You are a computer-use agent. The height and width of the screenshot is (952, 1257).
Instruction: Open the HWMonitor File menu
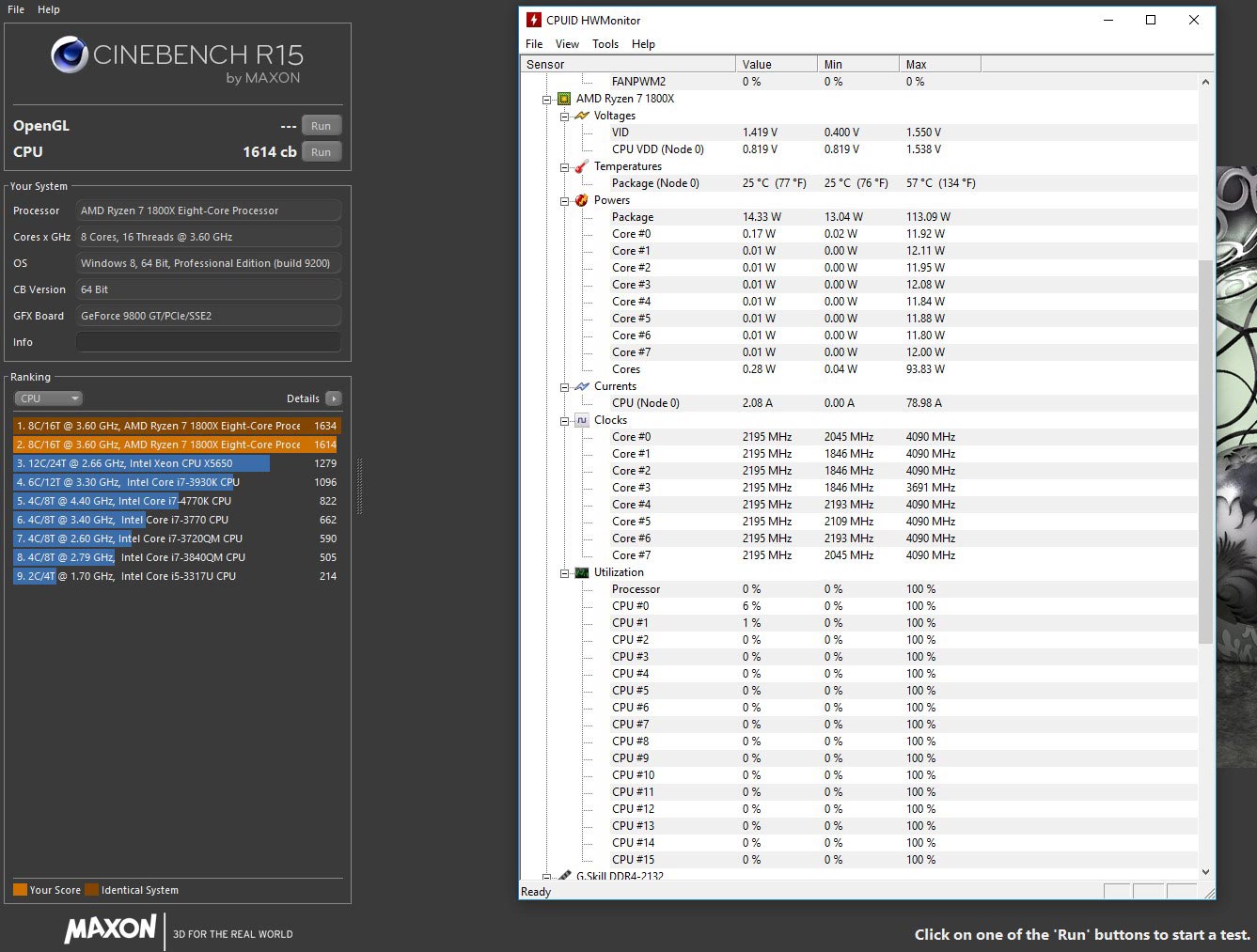534,44
